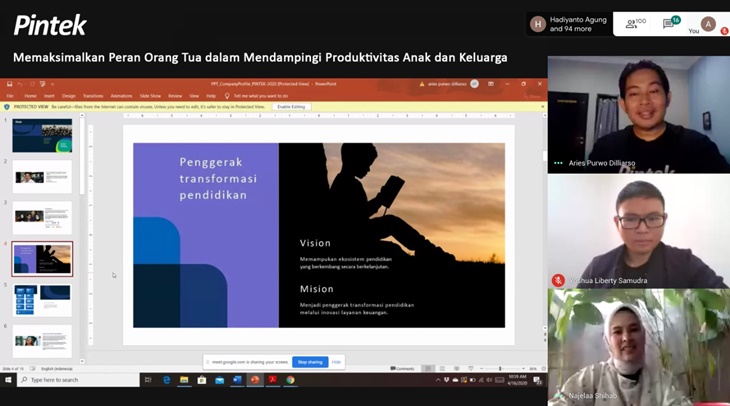Screen dimensions: 730x406
Task: Click the Redo icon in quick access toolbar
Action: 32,84
